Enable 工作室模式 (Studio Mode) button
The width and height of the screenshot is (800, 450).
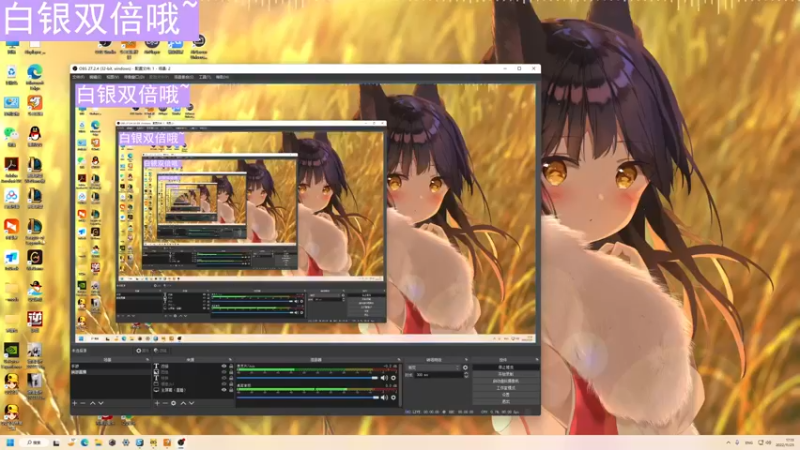coord(506,388)
